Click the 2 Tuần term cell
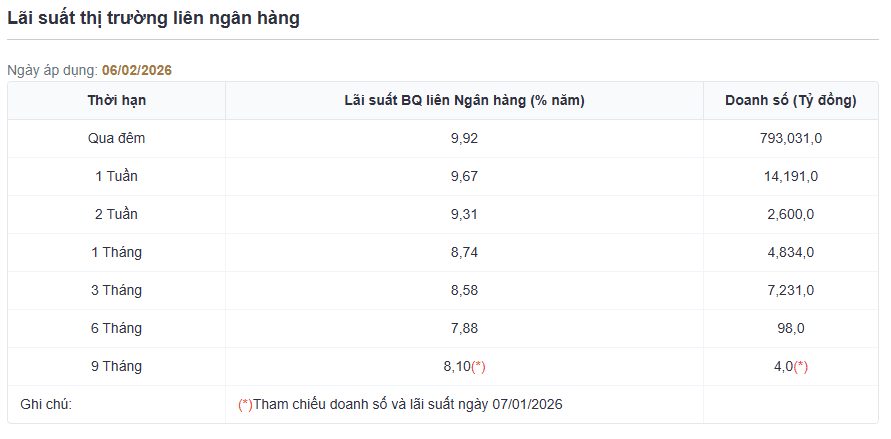The width and height of the screenshot is (891, 439). pos(116,215)
